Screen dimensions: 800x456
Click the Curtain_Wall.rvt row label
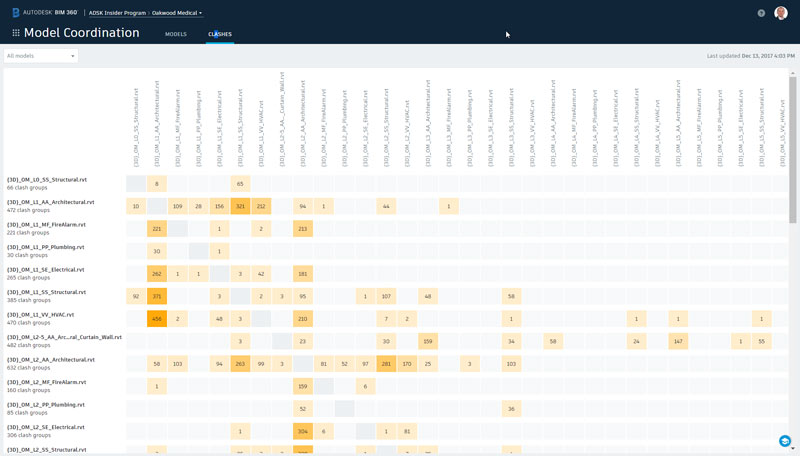(64, 337)
